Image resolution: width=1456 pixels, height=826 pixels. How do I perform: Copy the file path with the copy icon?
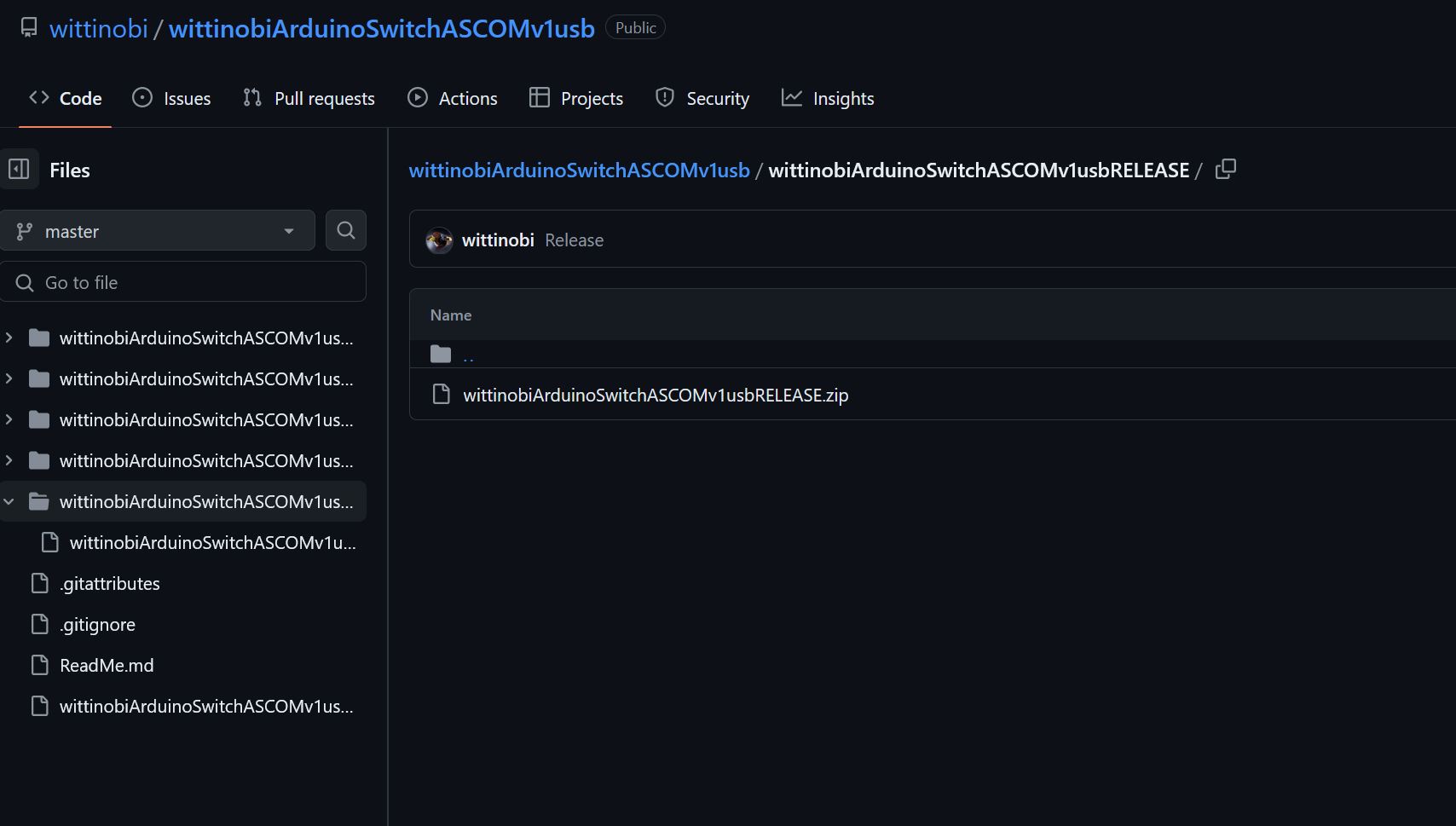1225,170
